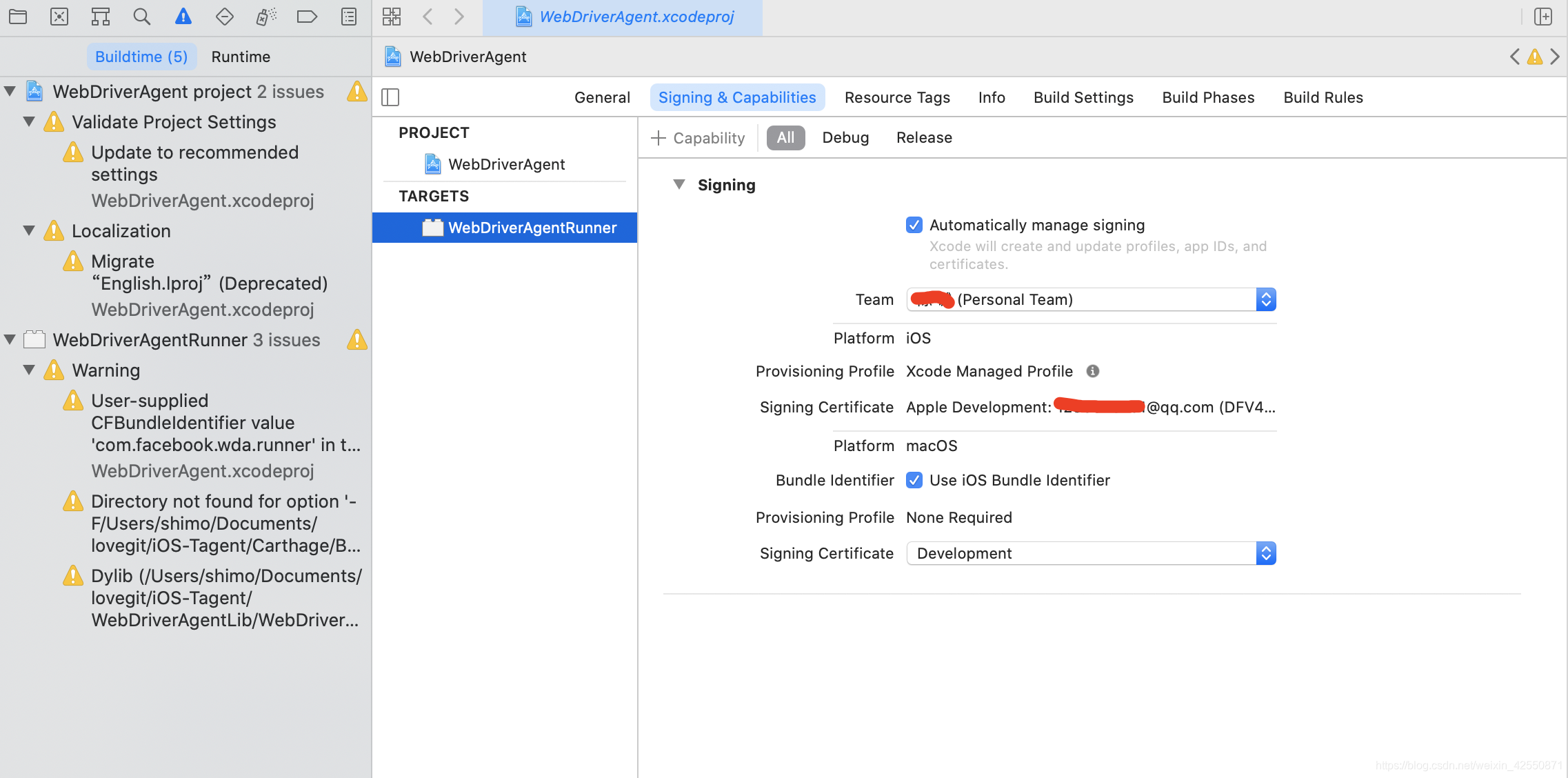Select WebDriverAgent under PROJECT
Screen dimensions: 1568x778
506,164
